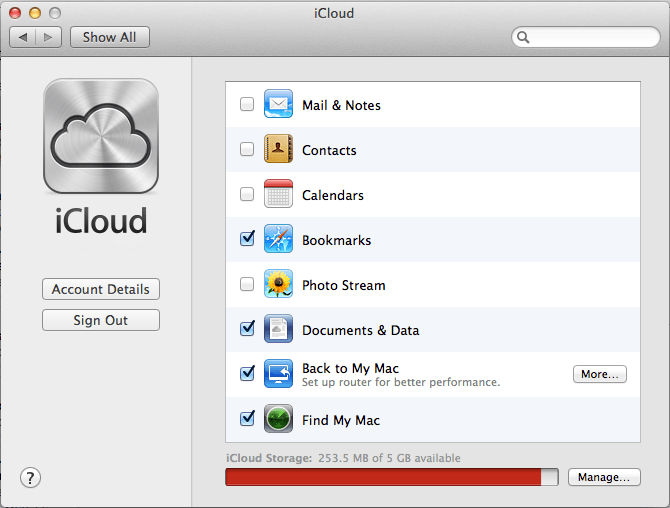Viewport: 670px width, 508px height.
Task: Open help with the question mark button
Action: (x=30, y=478)
